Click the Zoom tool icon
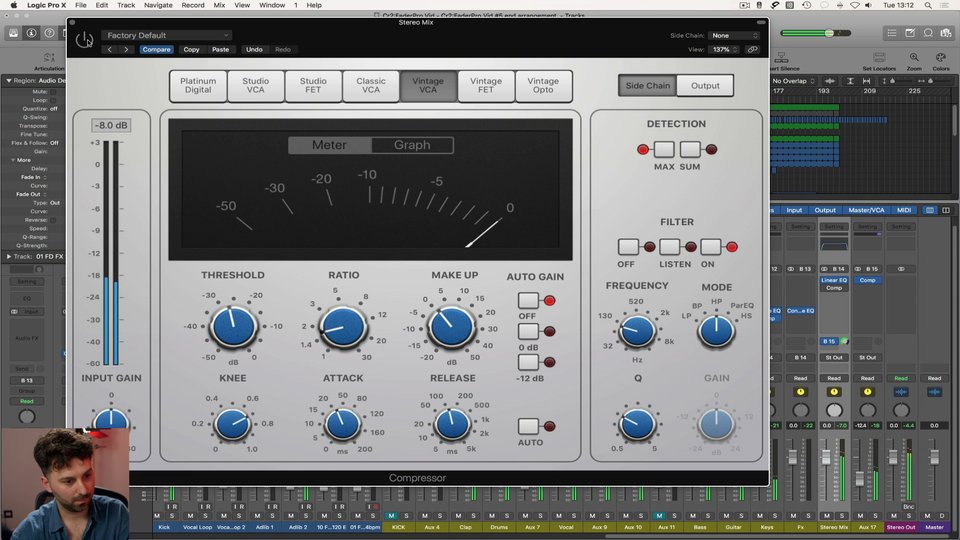The image size is (960, 540). pyautogui.click(x=913, y=58)
